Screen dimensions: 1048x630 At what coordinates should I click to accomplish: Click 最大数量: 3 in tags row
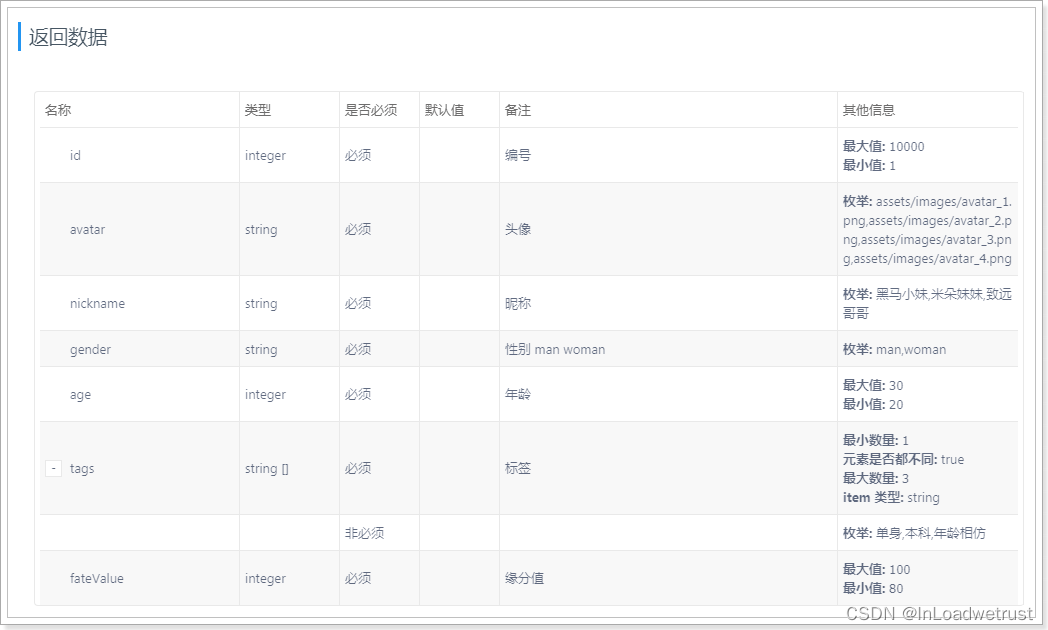pos(876,478)
